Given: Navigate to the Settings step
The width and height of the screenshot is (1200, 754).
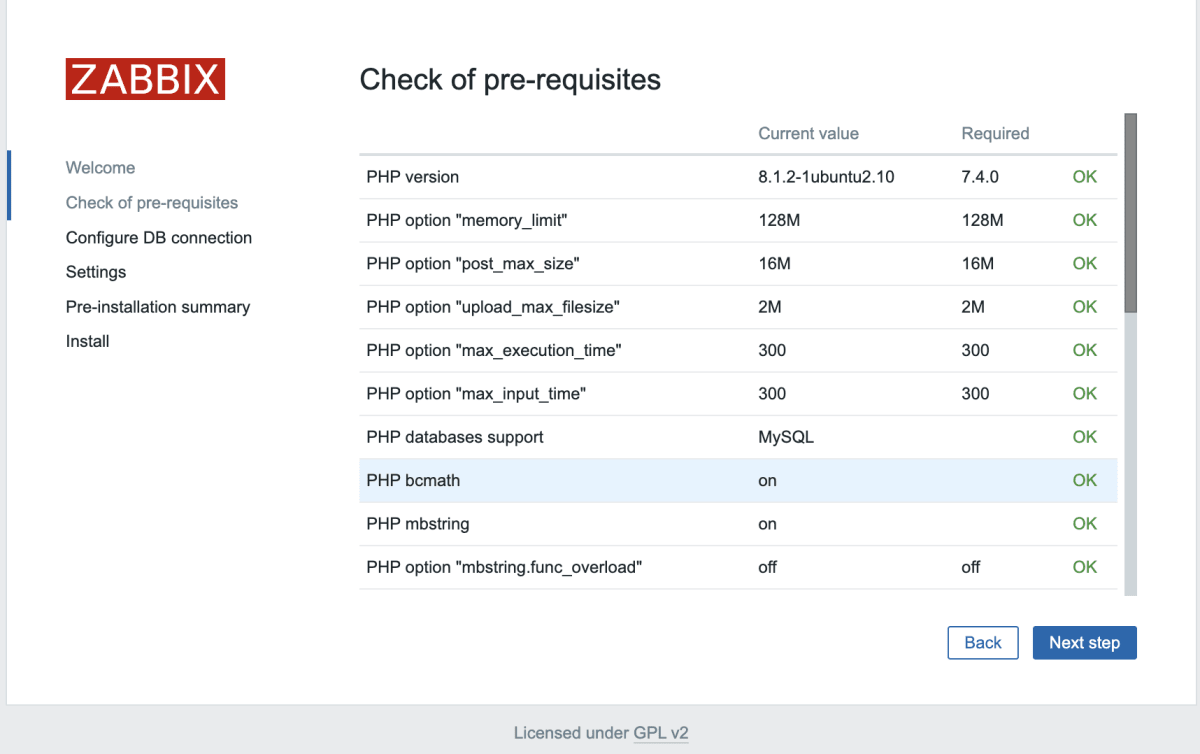Looking at the screenshot, I should point(95,272).
